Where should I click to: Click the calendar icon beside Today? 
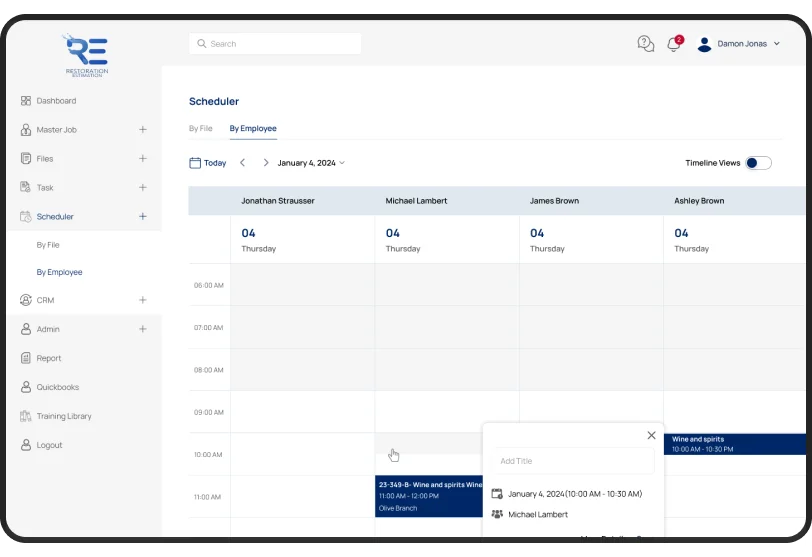tap(195, 163)
